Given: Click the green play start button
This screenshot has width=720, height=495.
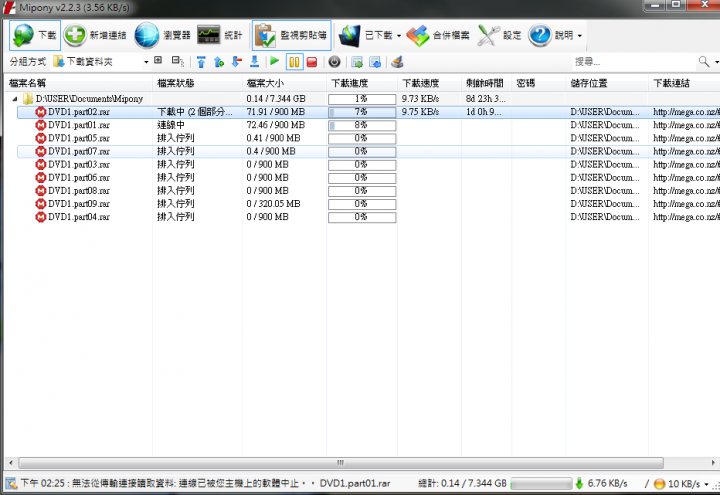Looking at the screenshot, I should 275,61.
